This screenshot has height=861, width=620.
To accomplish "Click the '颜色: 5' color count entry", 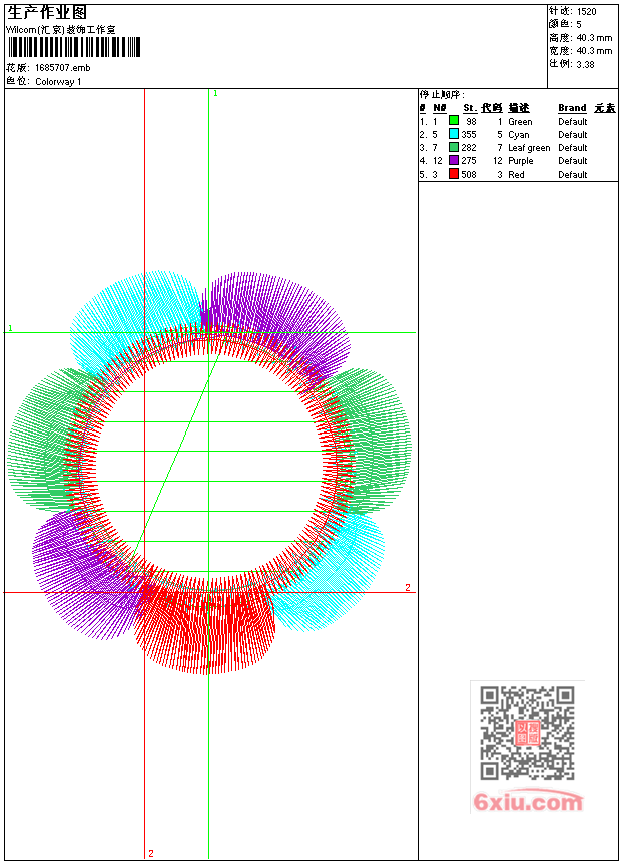I will click(x=565, y=25).
